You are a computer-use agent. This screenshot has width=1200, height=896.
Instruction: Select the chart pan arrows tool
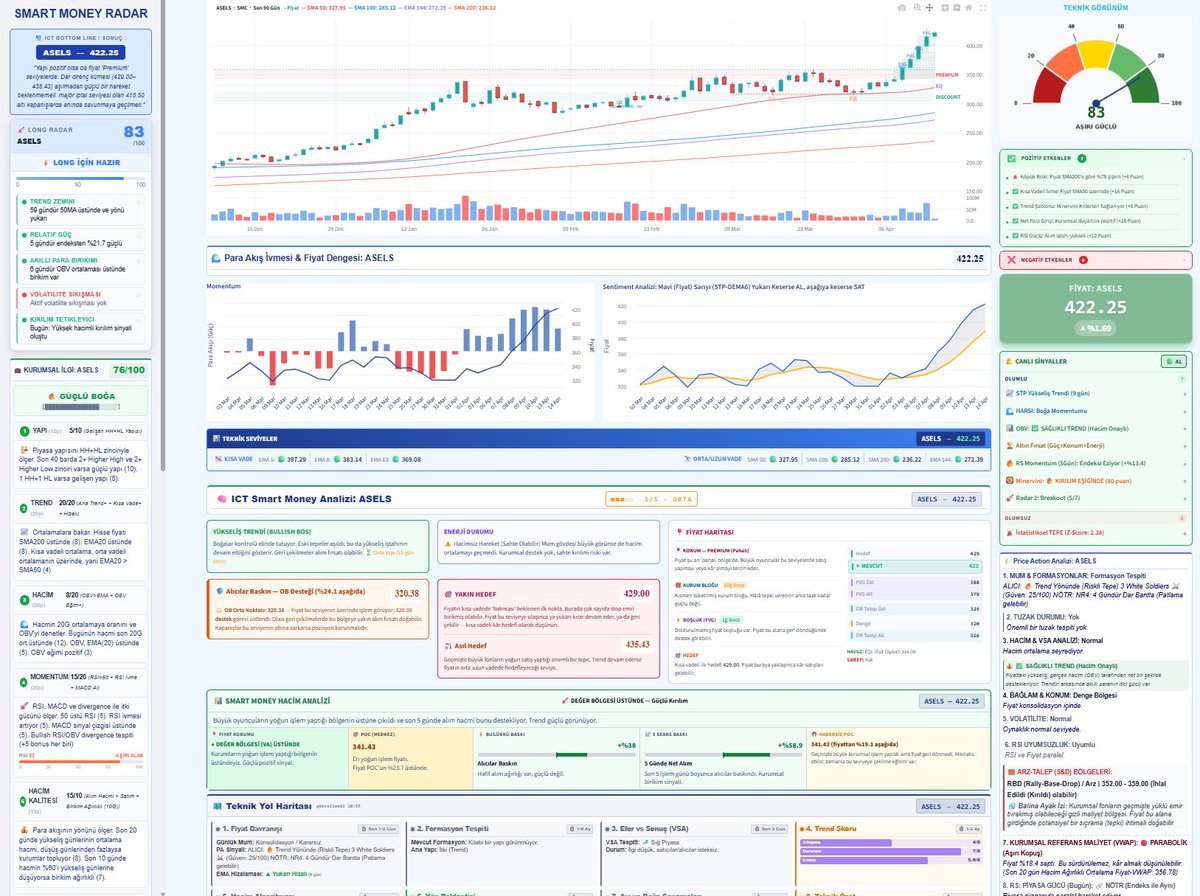coord(929,7)
